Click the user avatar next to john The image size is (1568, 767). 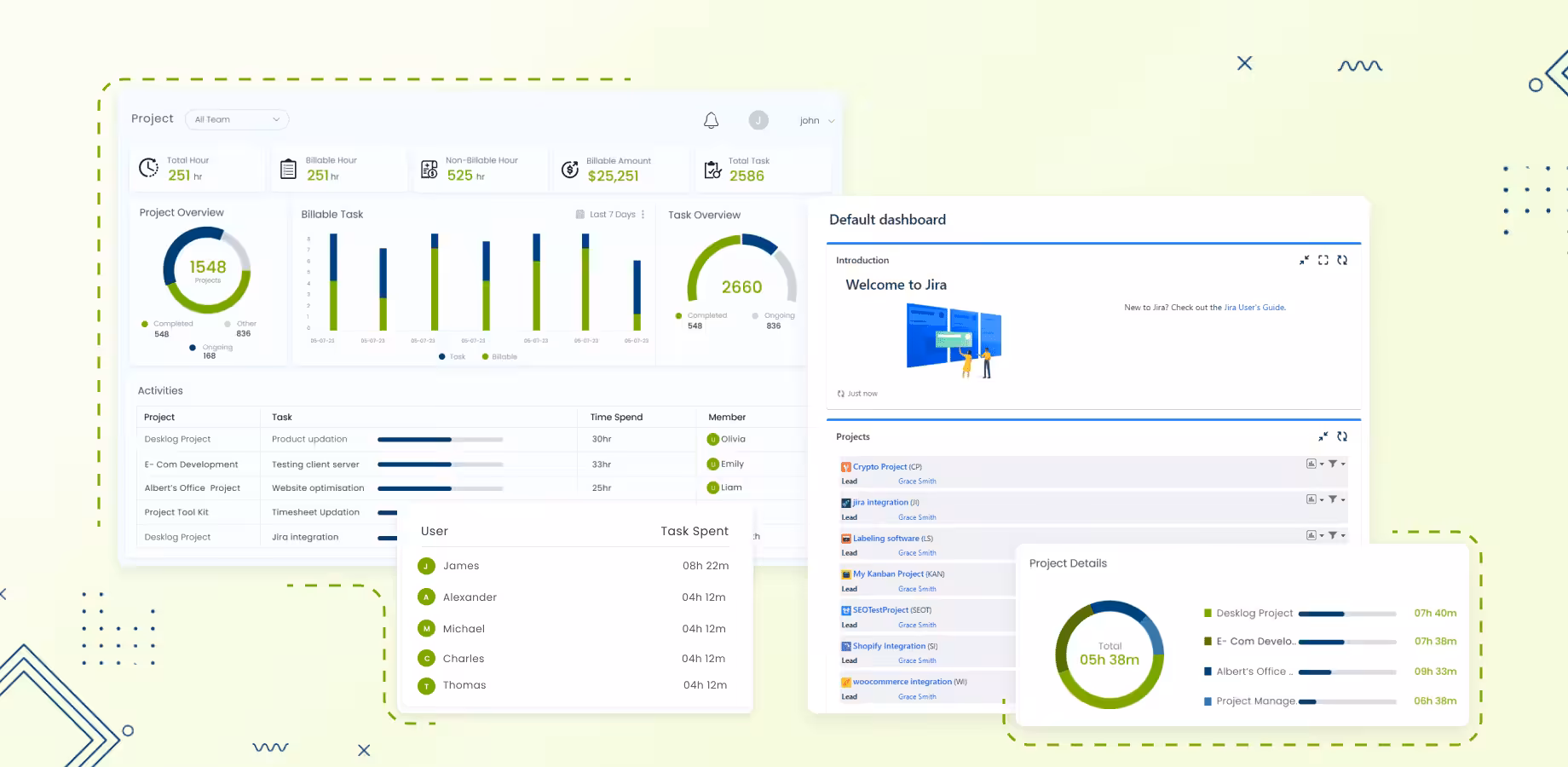pyautogui.click(x=758, y=121)
